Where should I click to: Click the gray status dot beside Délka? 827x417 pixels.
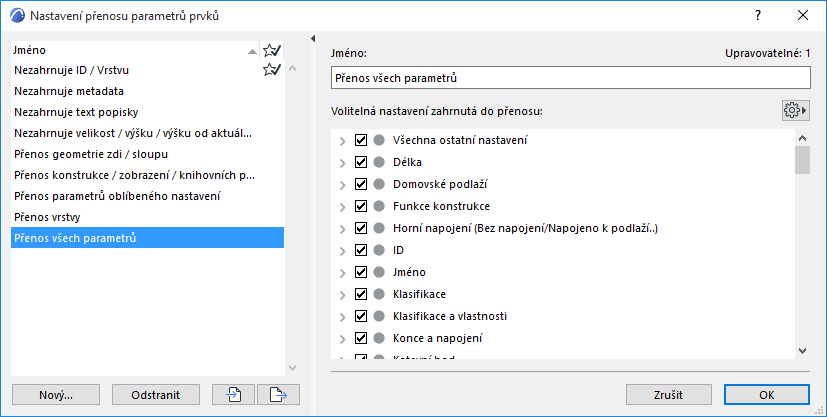379,162
